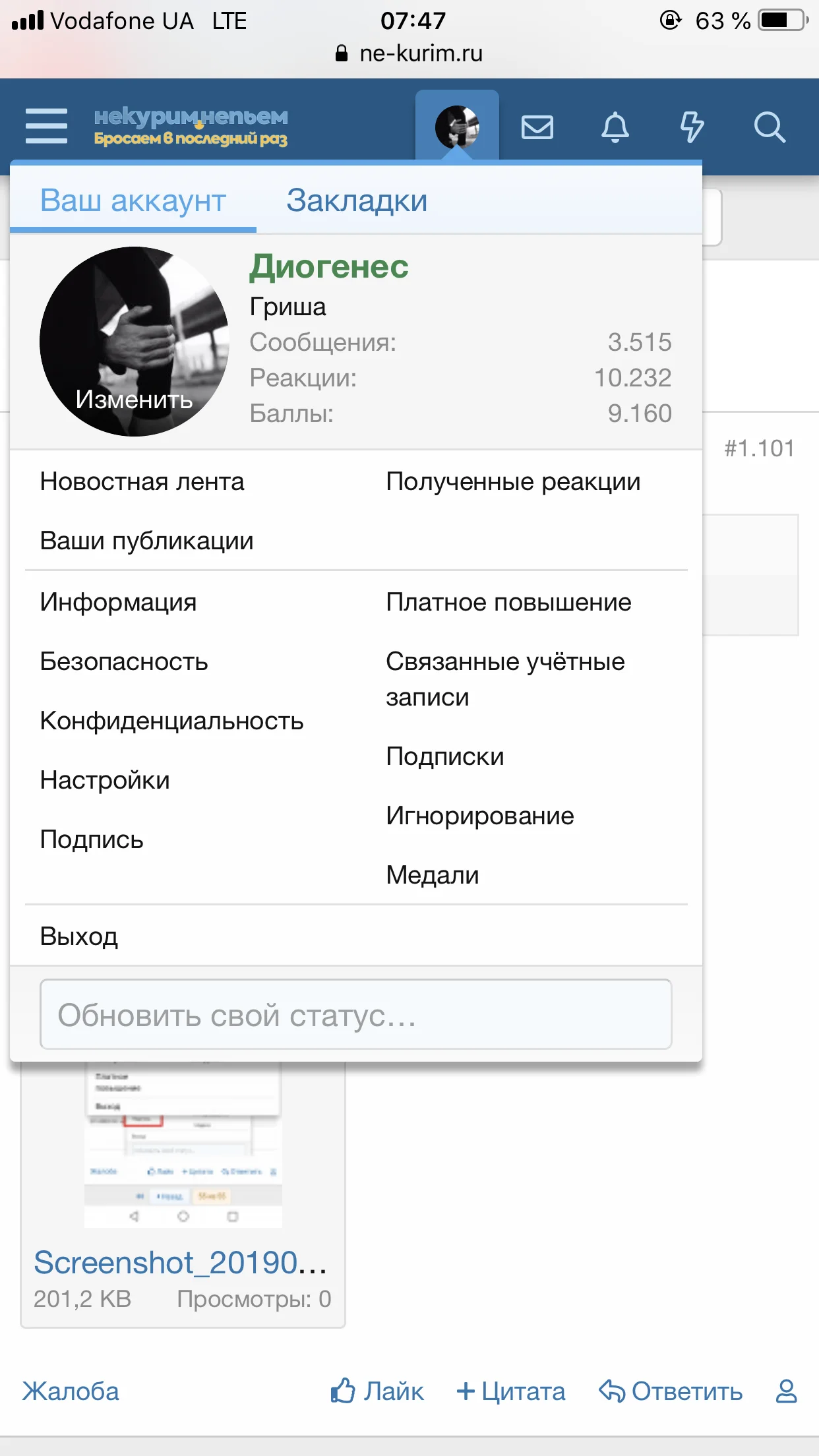Open the Screenshot_20190… file link
The height and width of the screenshot is (1456, 819).
(180, 1263)
